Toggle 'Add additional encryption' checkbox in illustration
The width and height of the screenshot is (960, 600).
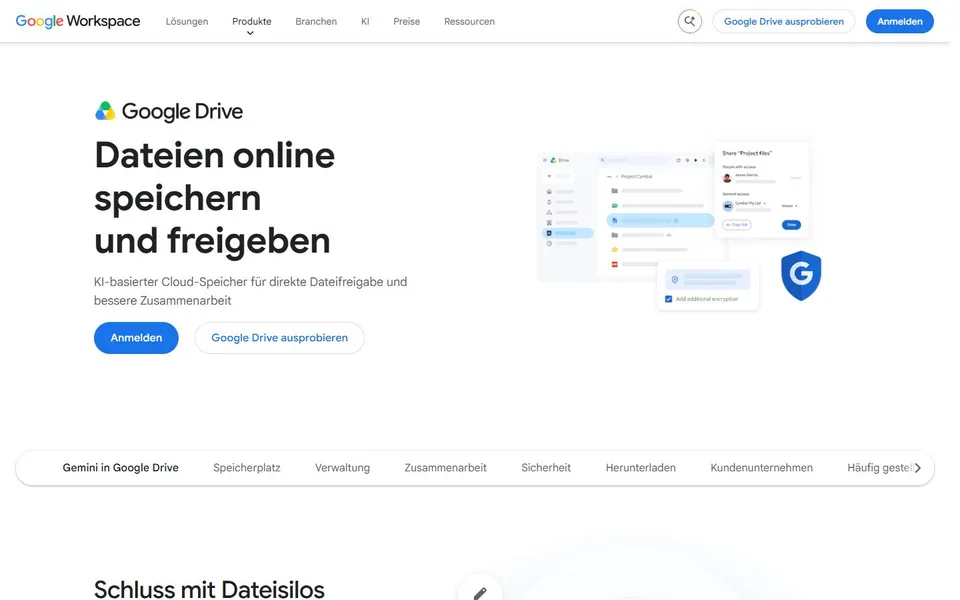pos(669,299)
